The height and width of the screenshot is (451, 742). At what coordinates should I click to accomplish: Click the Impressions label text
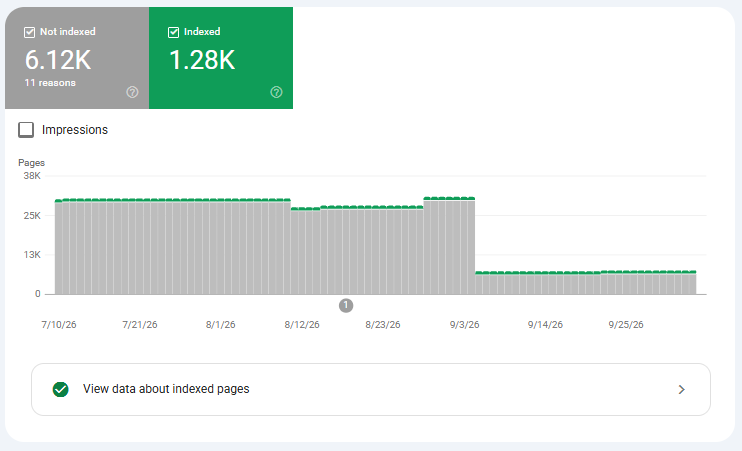click(75, 130)
